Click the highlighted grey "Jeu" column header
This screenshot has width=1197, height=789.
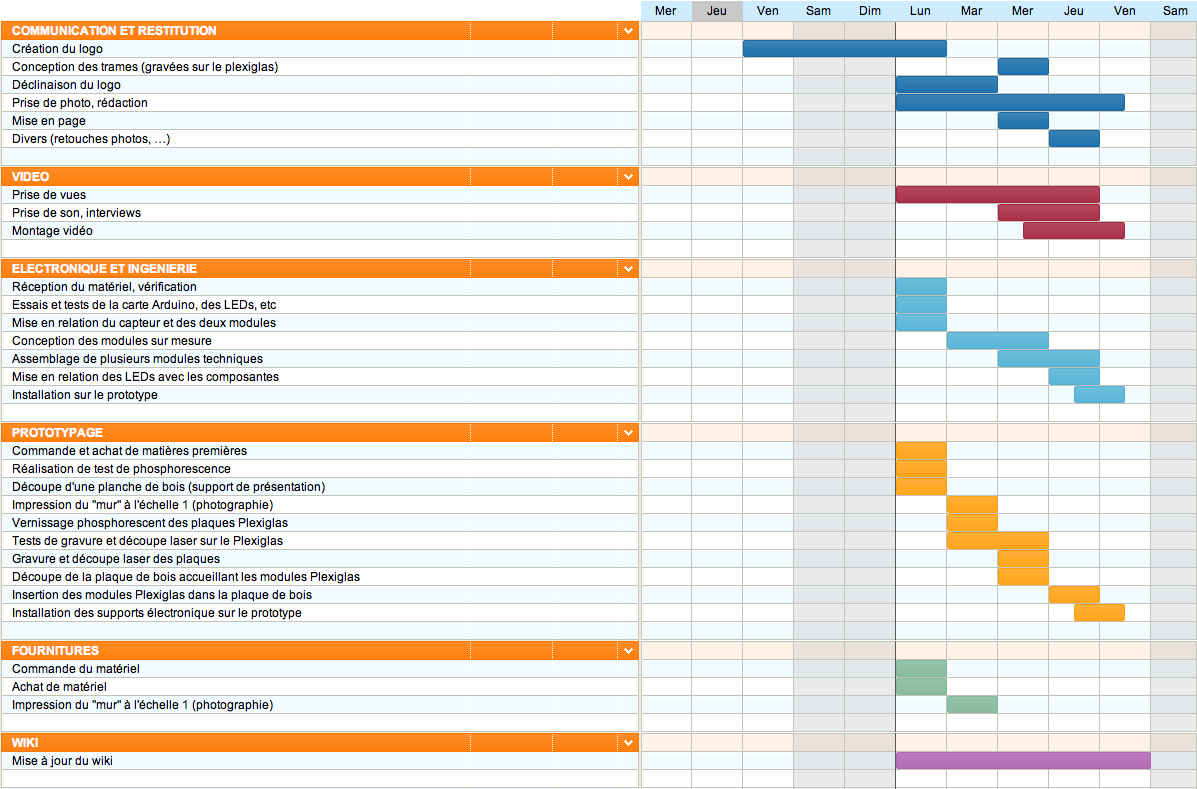[x=717, y=11]
